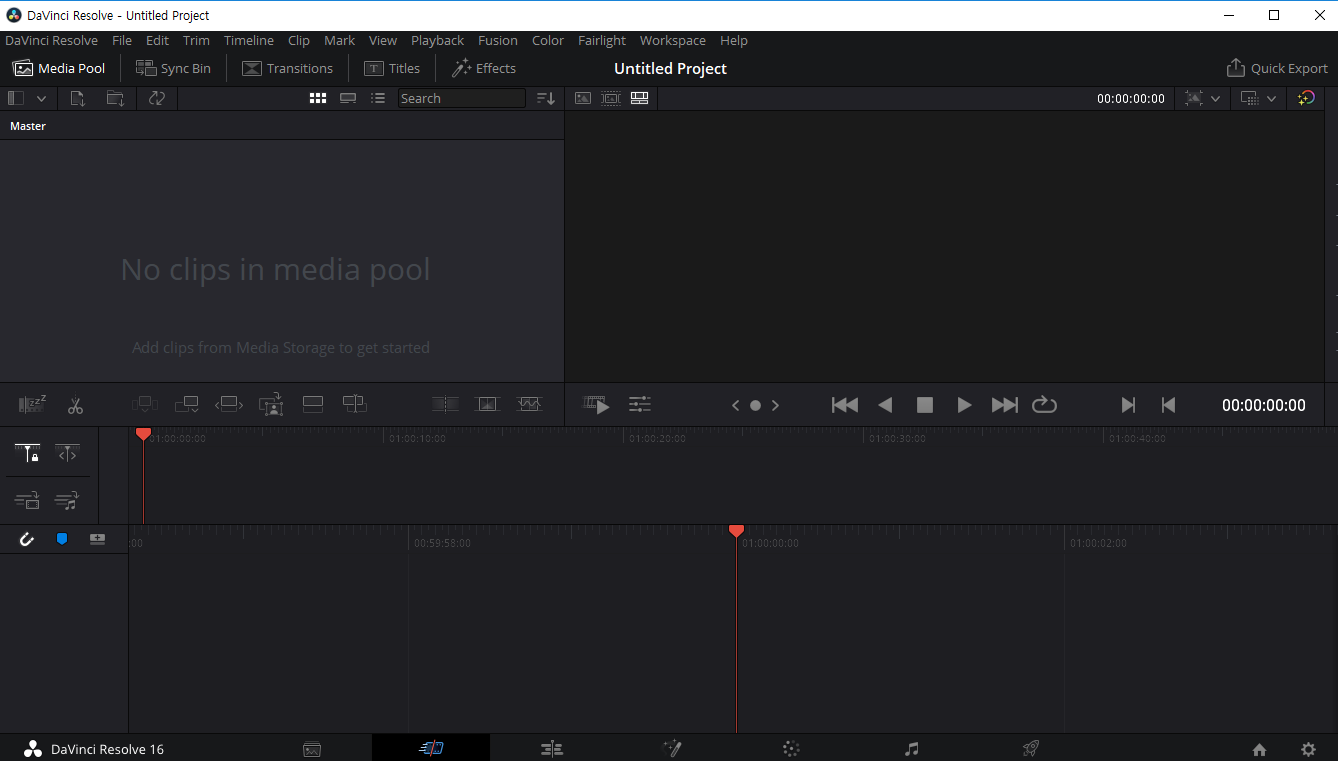The width and height of the screenshot is (1338, 761).
Task: Open Project Settings gear icon
Action: [1308, 749]
